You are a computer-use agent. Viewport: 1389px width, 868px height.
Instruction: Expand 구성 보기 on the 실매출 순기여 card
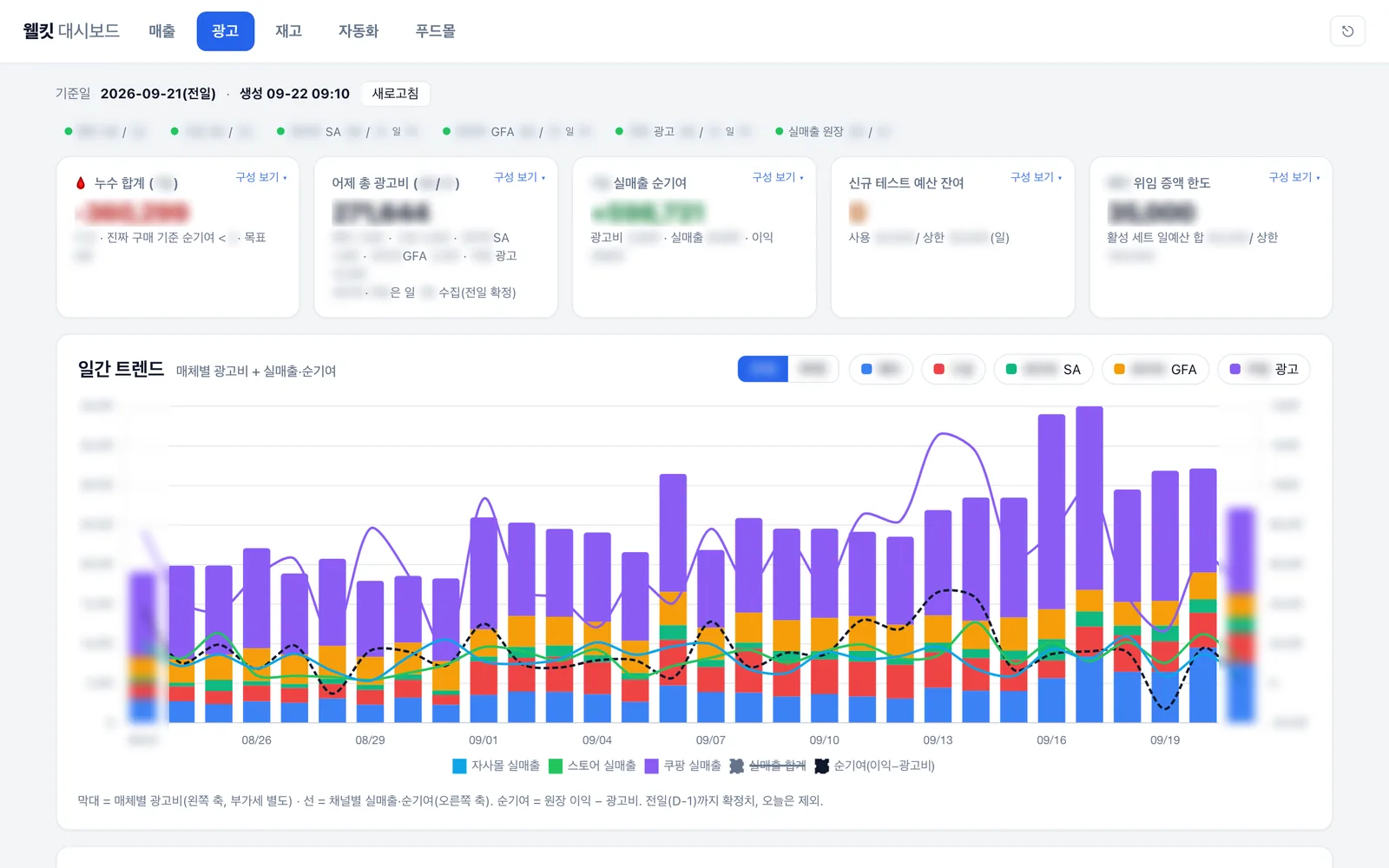click(778, 177)
